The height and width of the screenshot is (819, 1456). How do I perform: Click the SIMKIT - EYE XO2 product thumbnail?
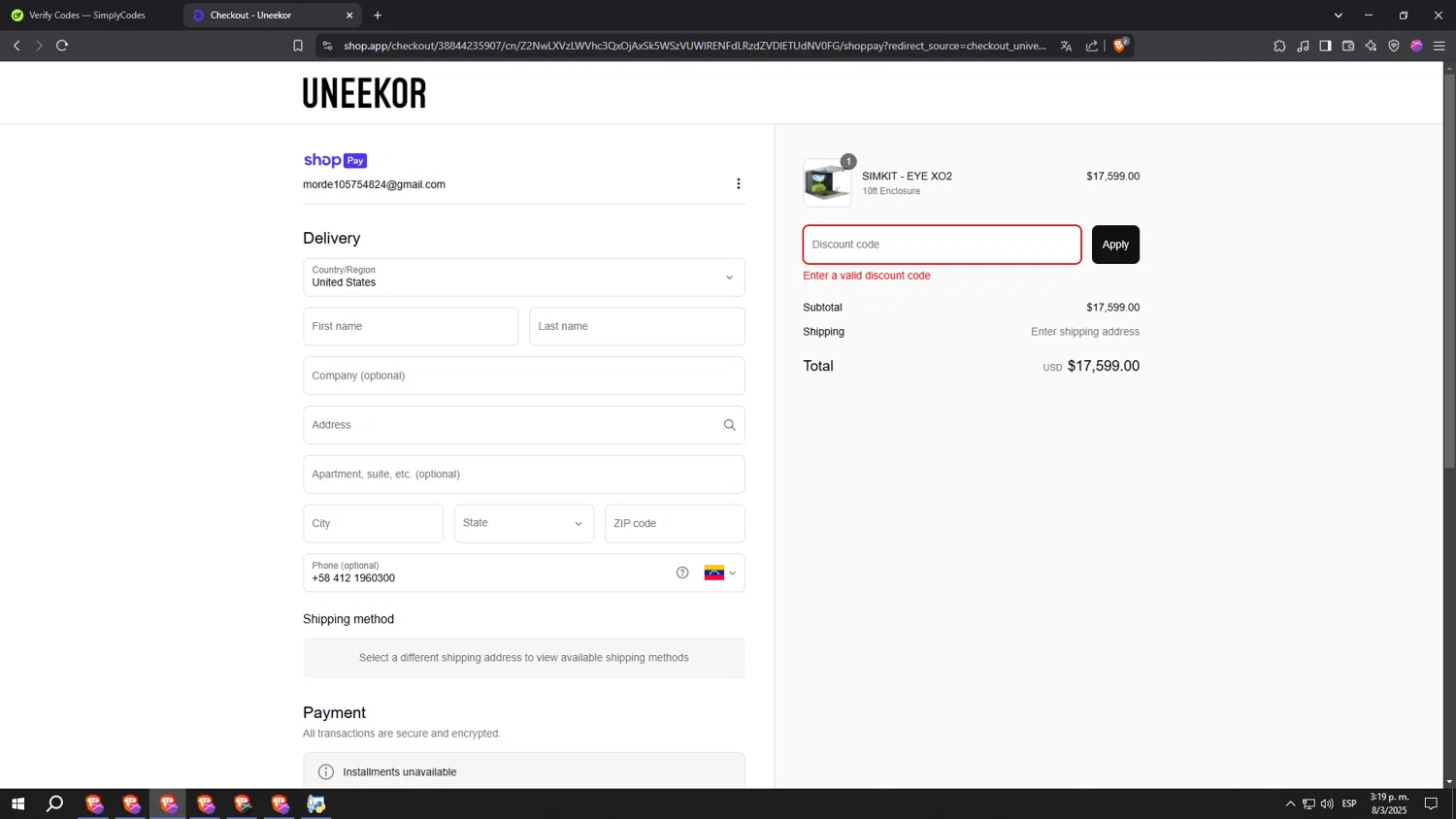click(x=827, y=183)
